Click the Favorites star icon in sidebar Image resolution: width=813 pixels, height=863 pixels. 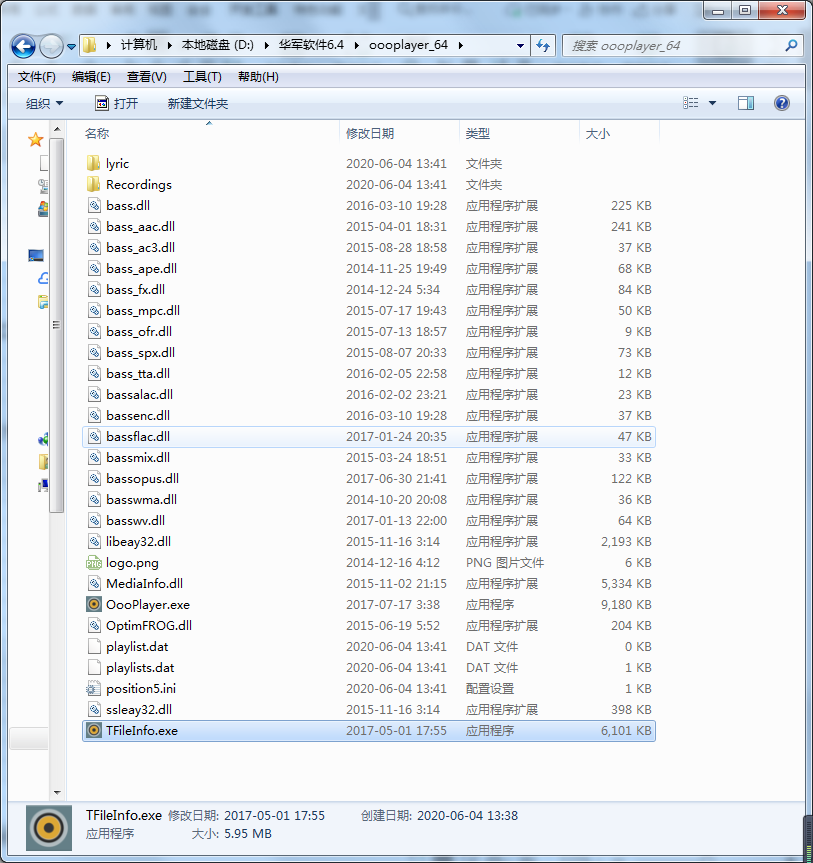pos(36,139)
